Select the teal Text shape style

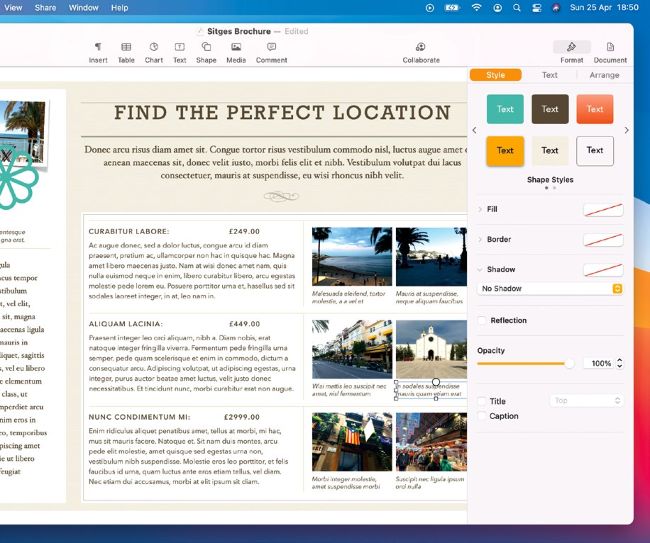tap(505, 109)
